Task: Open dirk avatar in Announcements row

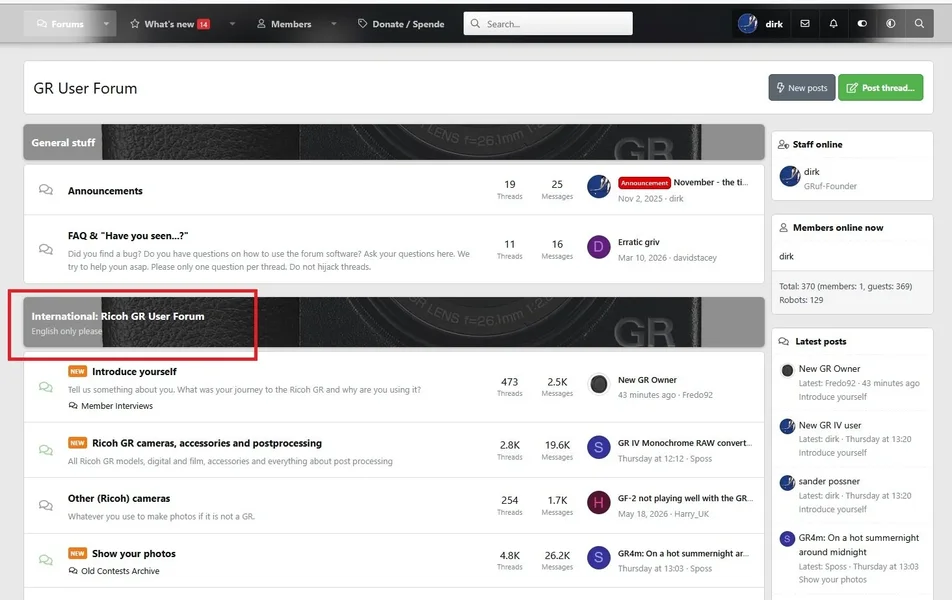Action: 599,187
